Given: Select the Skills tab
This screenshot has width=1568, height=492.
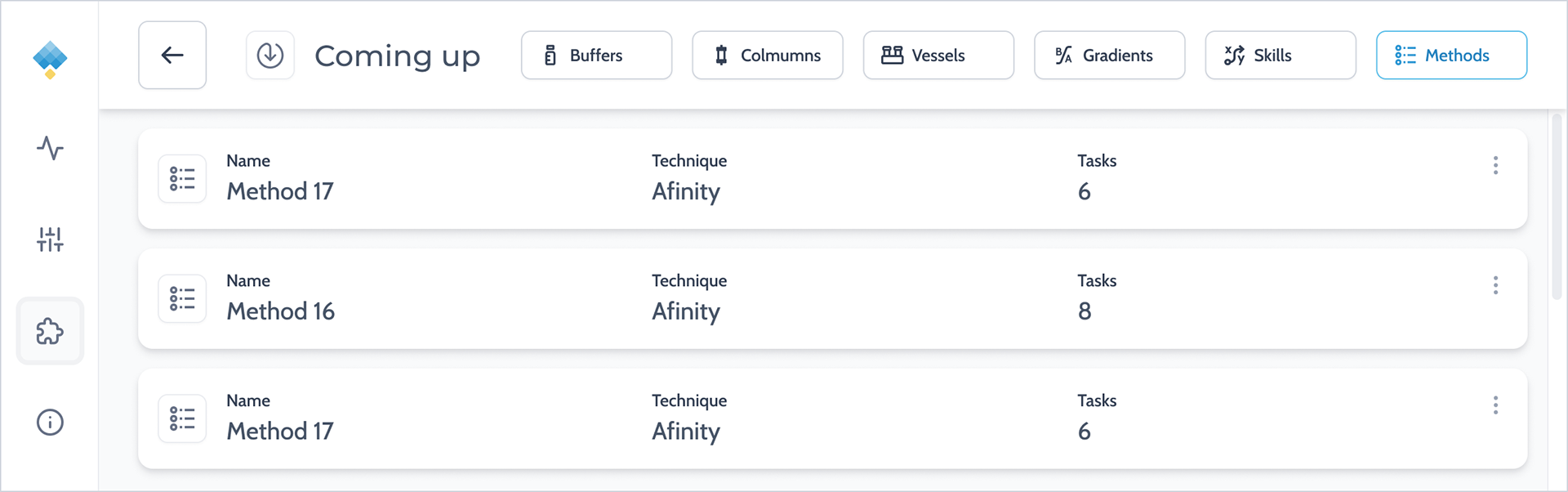Looking at the screenshot, I should click(x=1281, y=56).
